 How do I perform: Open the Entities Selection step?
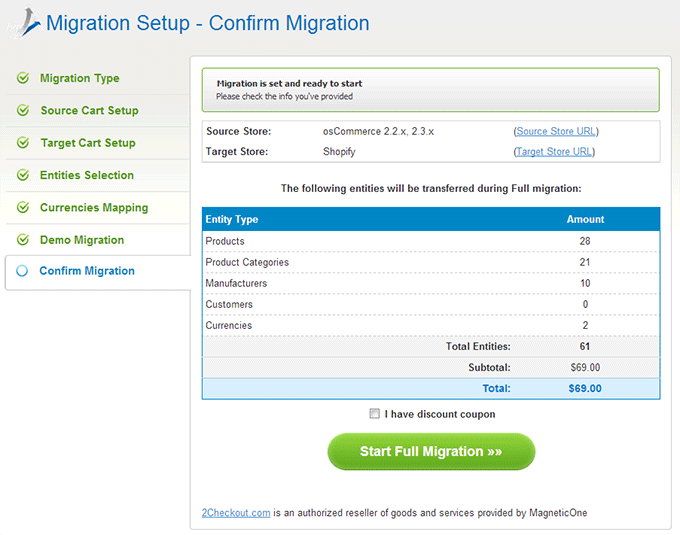point(87,175)
